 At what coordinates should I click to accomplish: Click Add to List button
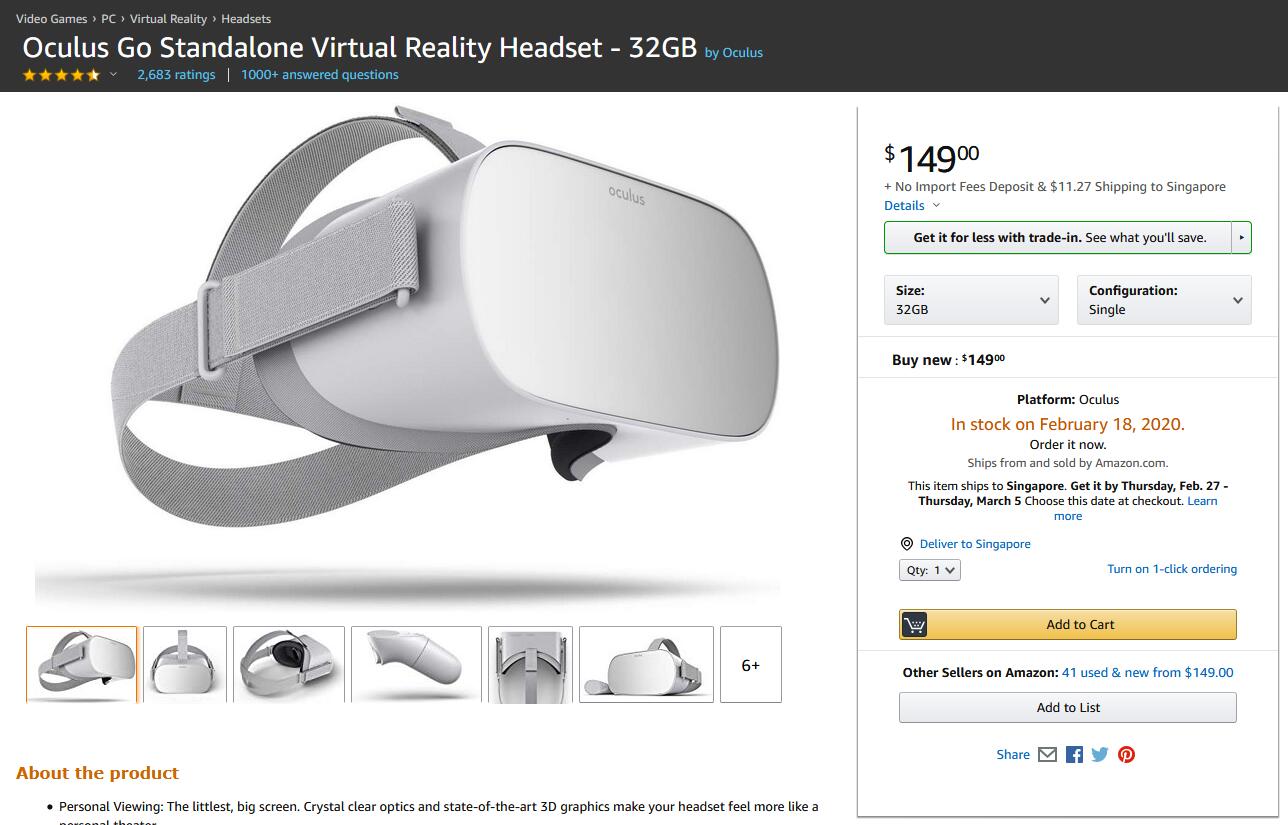point(1068,708)
